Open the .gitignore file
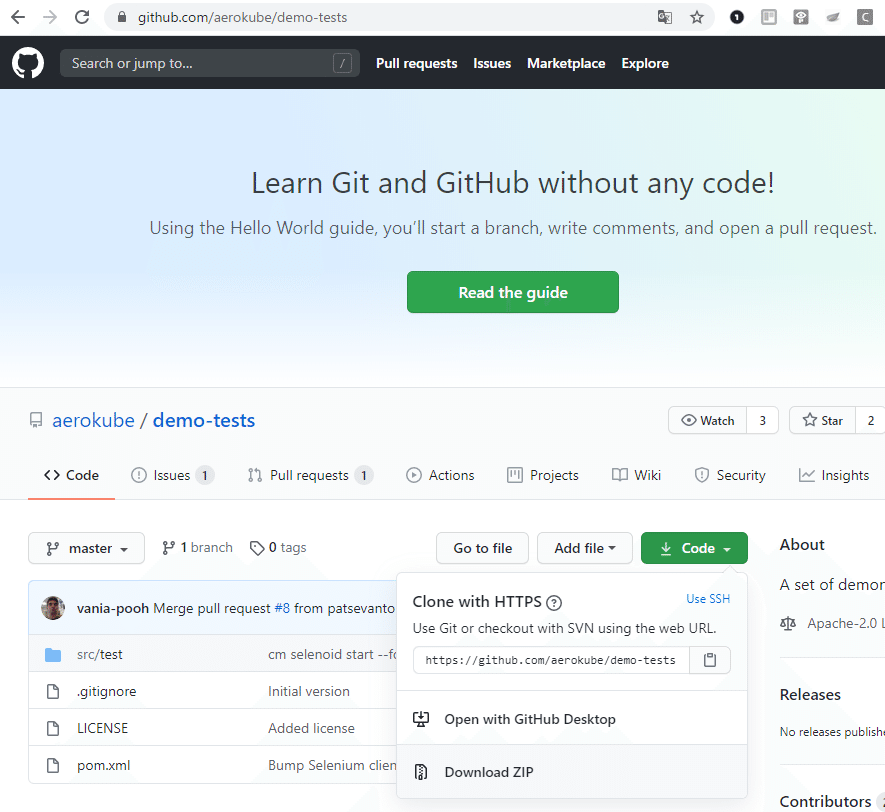Viewport: 885px width, 812px height. [x=106, y=691]
